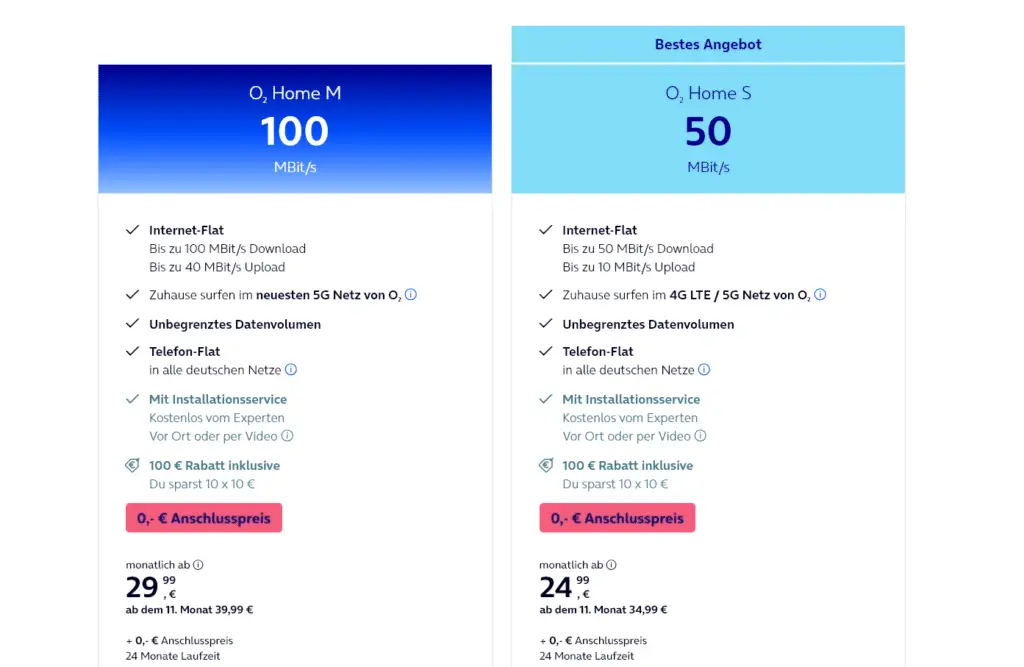Open monatlich ab info for Home S price

click(611, 564)
